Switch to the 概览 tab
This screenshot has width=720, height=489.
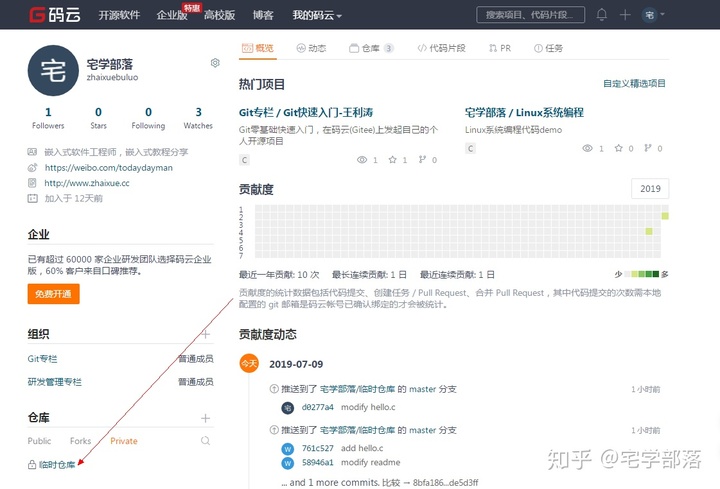[258, 48]
